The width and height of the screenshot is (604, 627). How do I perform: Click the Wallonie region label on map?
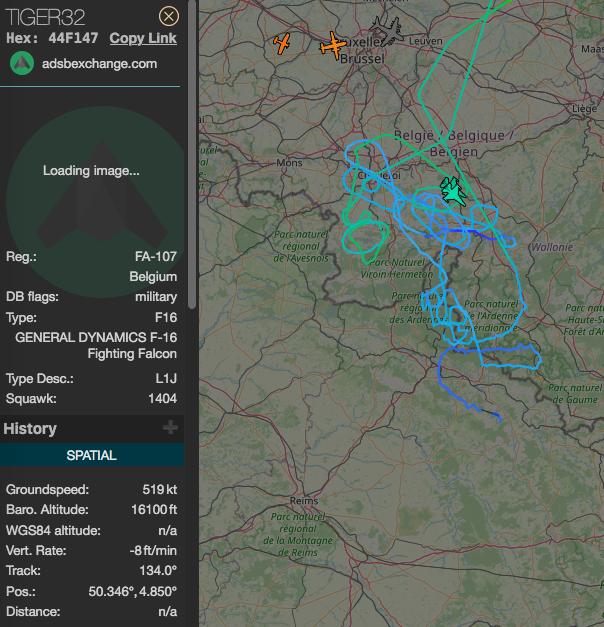[552, 247]
